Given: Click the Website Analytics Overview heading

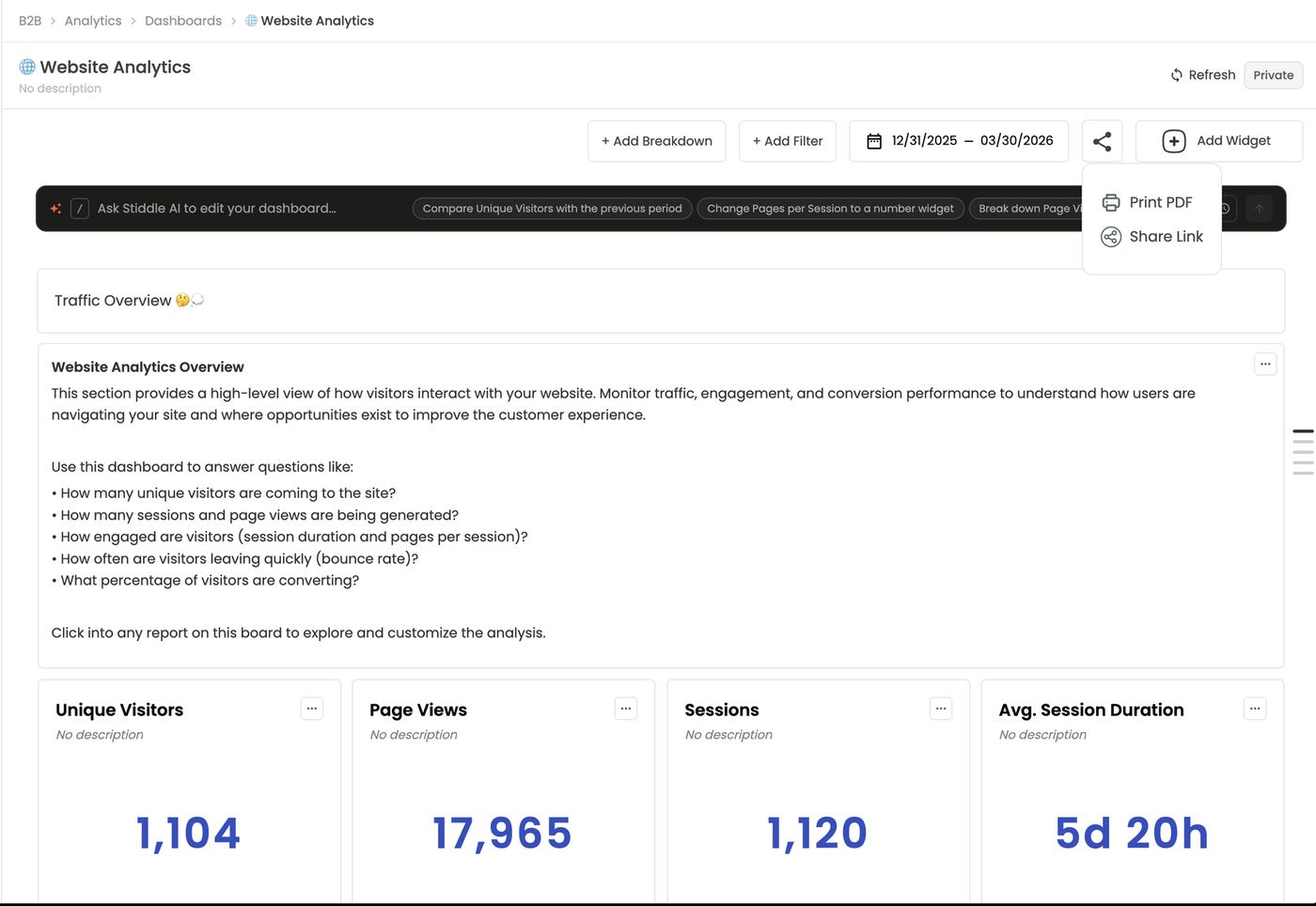Looking at the screenshot, I should (x=148, y=367).
